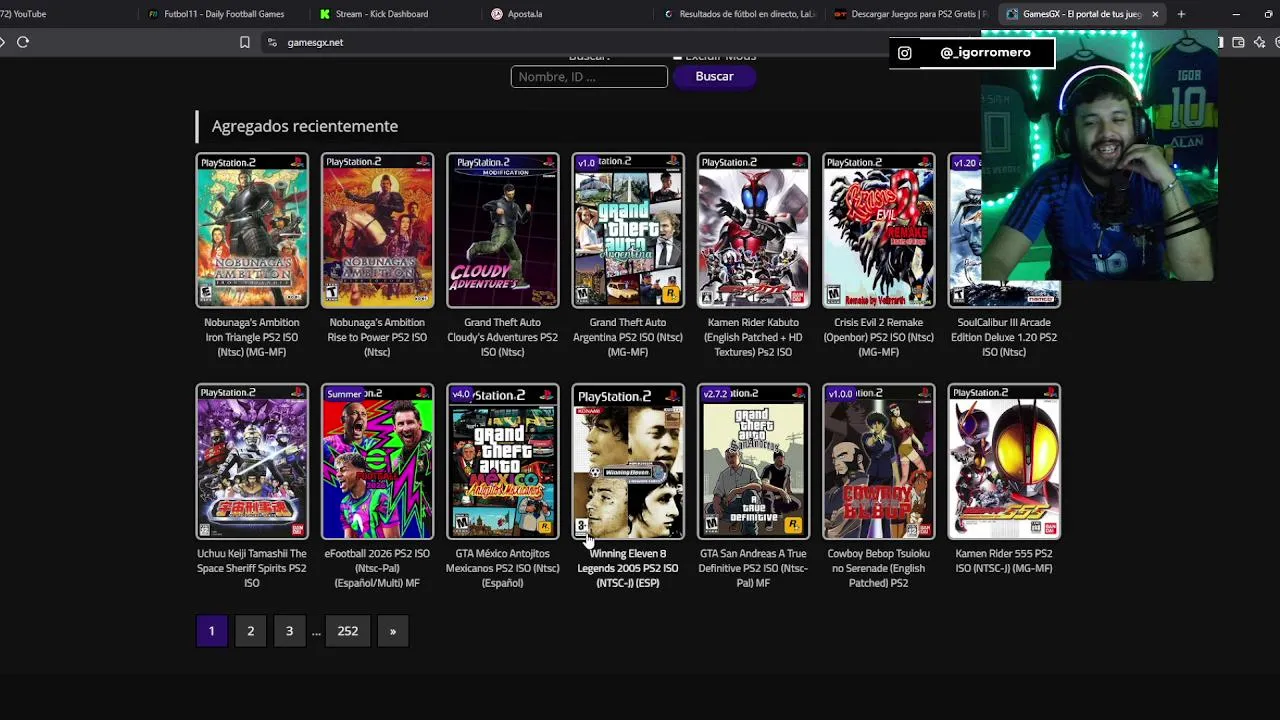Open eFootball 2026 Summer cover image
The height and width of the screenshot is (720, 1280).
(377, 462)
